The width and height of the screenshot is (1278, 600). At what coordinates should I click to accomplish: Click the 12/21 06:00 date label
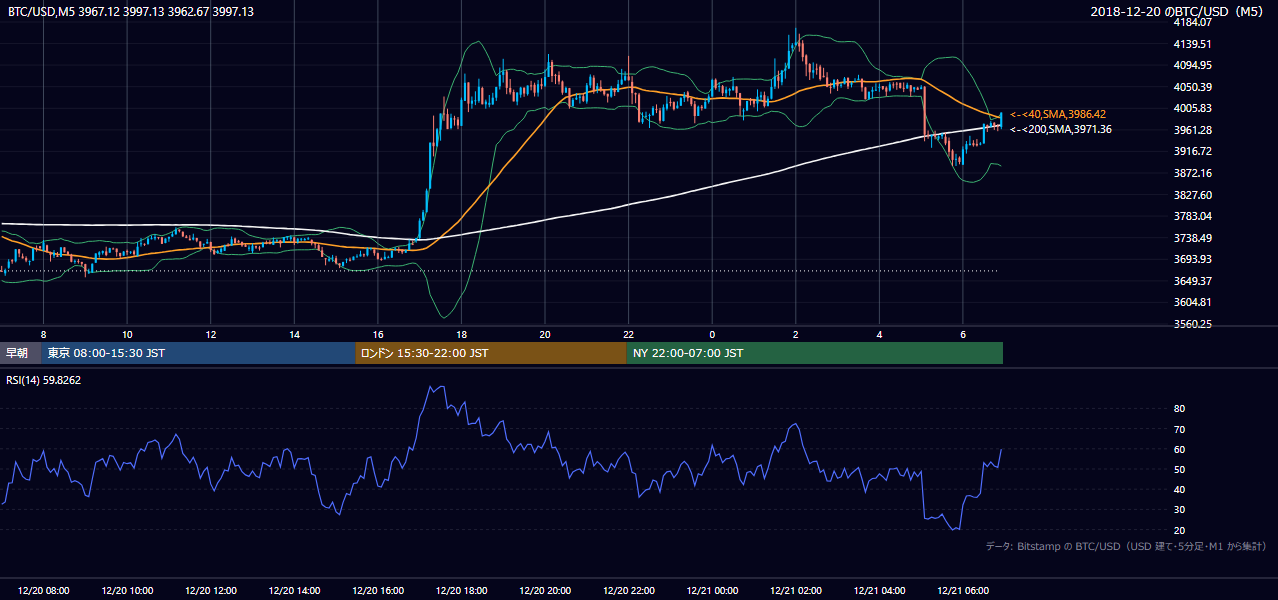click(963, 591)
